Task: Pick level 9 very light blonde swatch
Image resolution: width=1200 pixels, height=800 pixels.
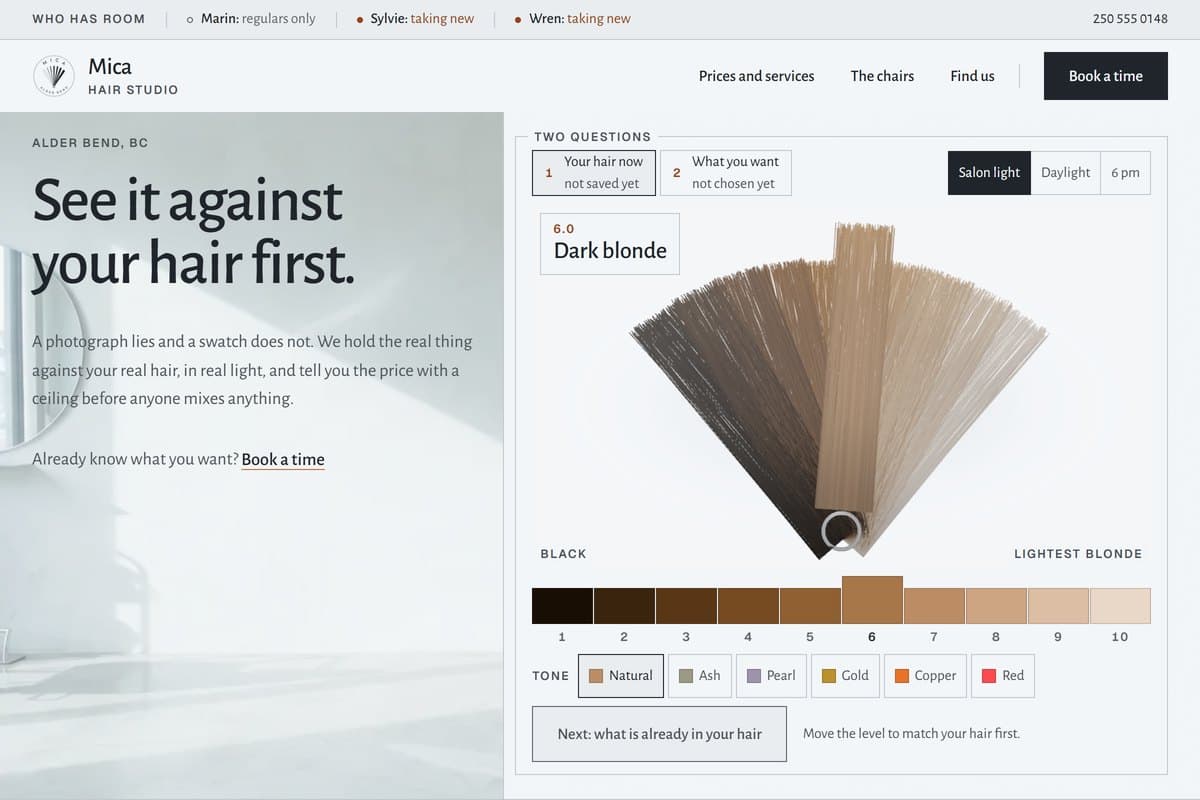Action: [x=1058, y=606]
